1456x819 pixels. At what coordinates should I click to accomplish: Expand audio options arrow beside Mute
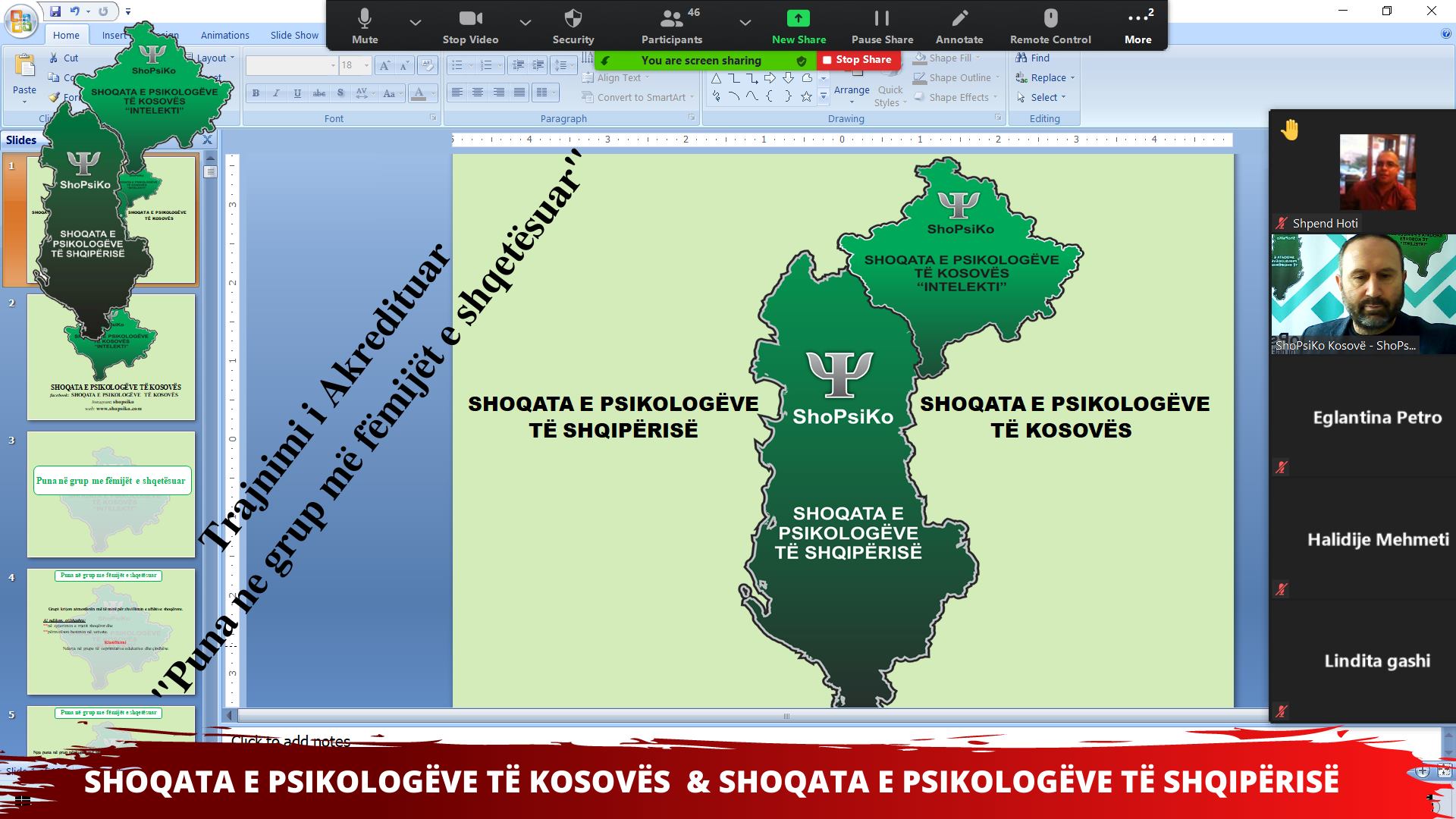415,23
